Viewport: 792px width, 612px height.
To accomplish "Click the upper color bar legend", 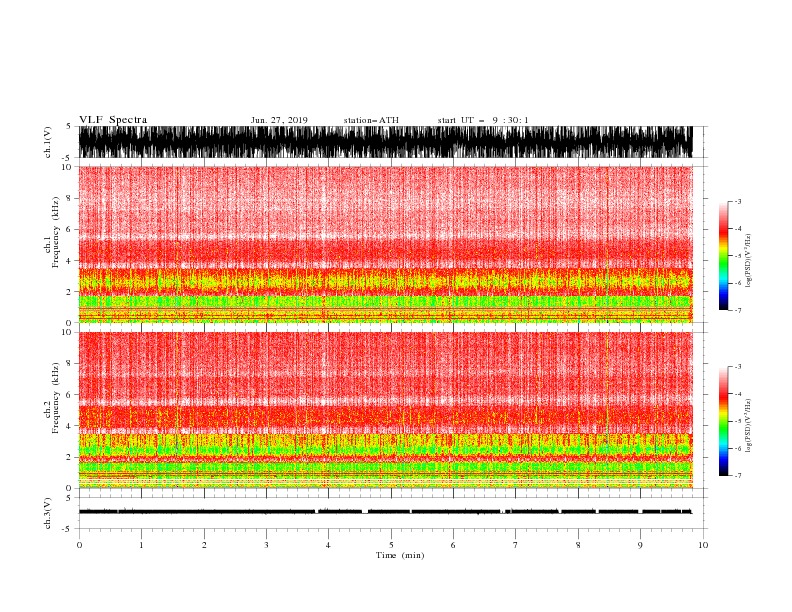I will (x=724, y=256).
